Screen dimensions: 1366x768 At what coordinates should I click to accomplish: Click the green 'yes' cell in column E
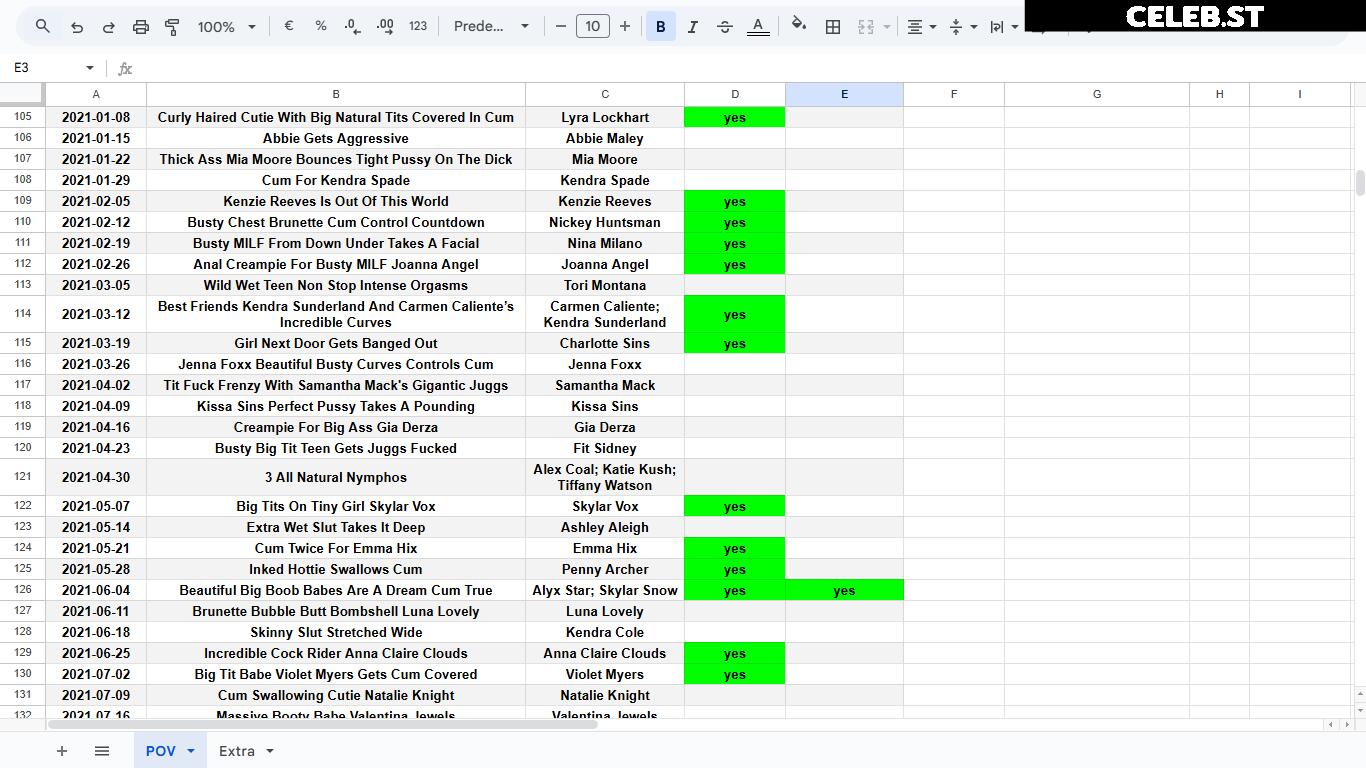coord(844,590)
